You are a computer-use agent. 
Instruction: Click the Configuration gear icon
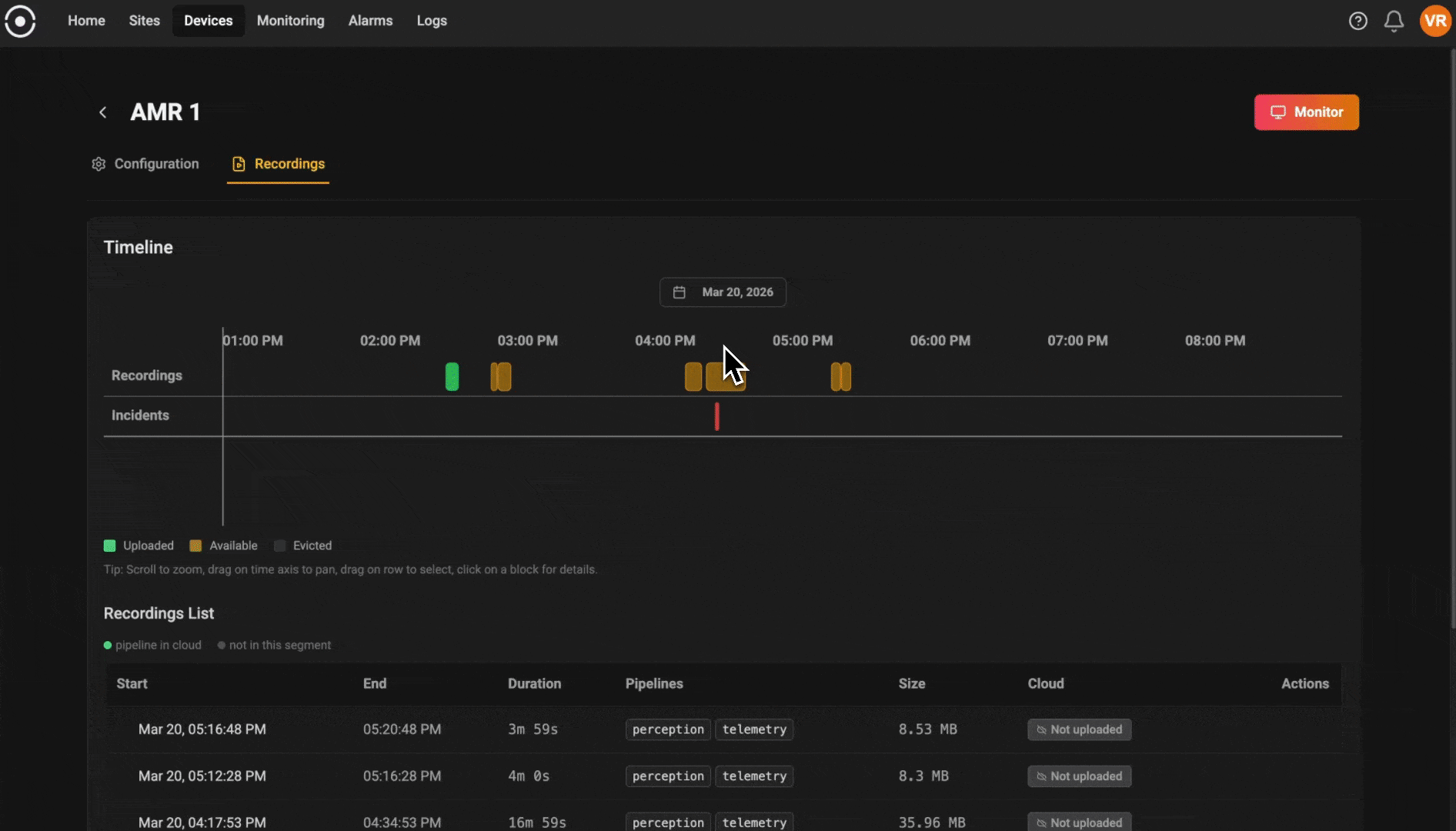(99, 164)
